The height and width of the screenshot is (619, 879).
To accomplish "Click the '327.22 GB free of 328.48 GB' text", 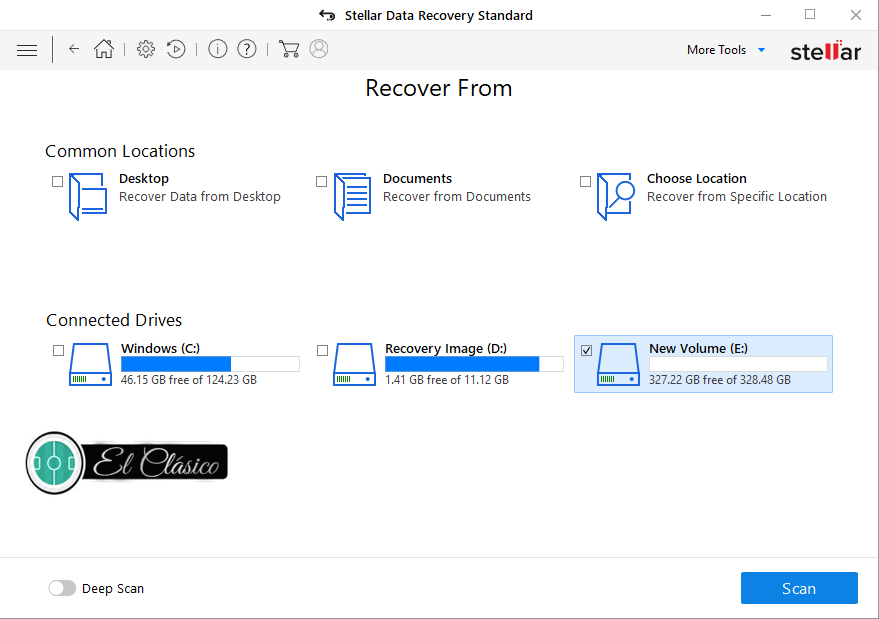I will (720, 380).
